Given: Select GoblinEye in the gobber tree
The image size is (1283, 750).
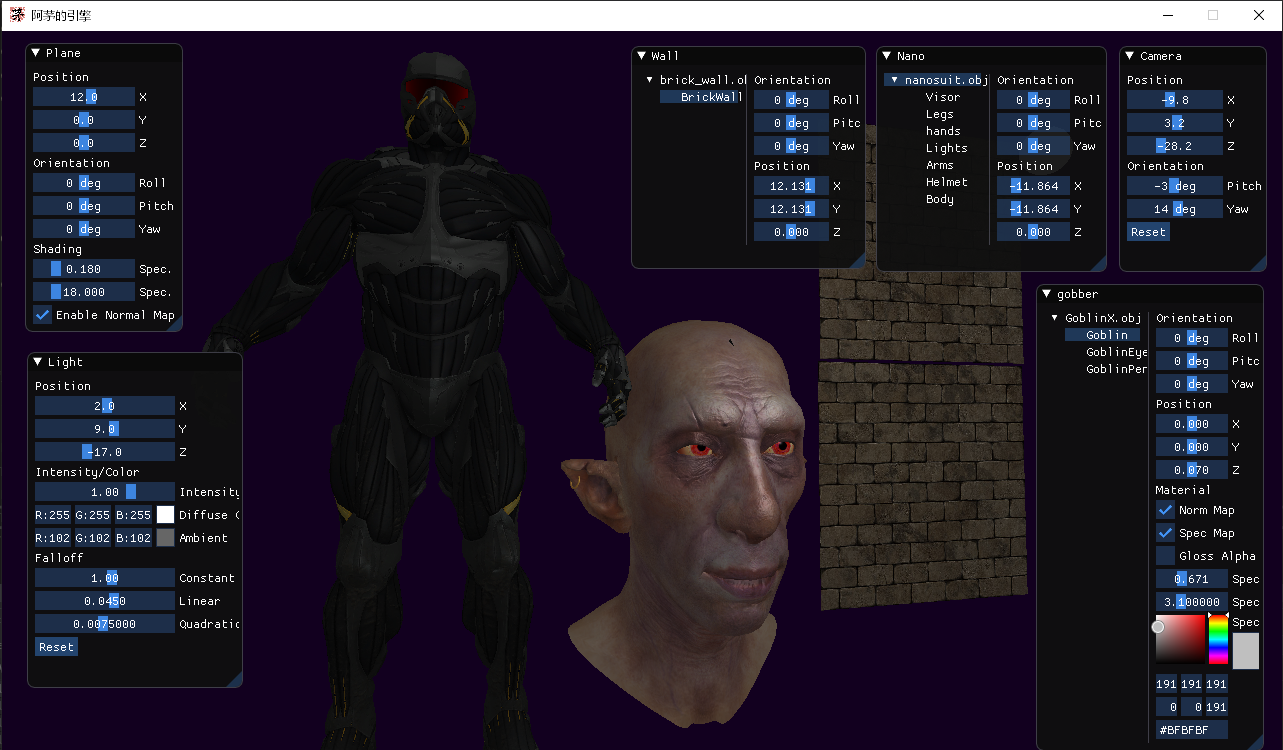Looking at the screenshot, I should pos(1116,352).
